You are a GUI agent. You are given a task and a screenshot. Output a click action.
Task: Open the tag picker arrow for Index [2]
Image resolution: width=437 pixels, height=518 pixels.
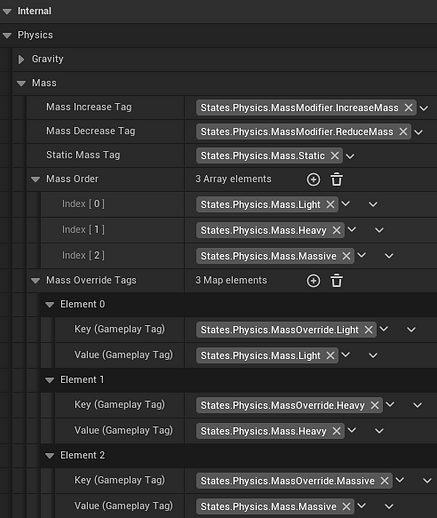[x=362, y=255]
